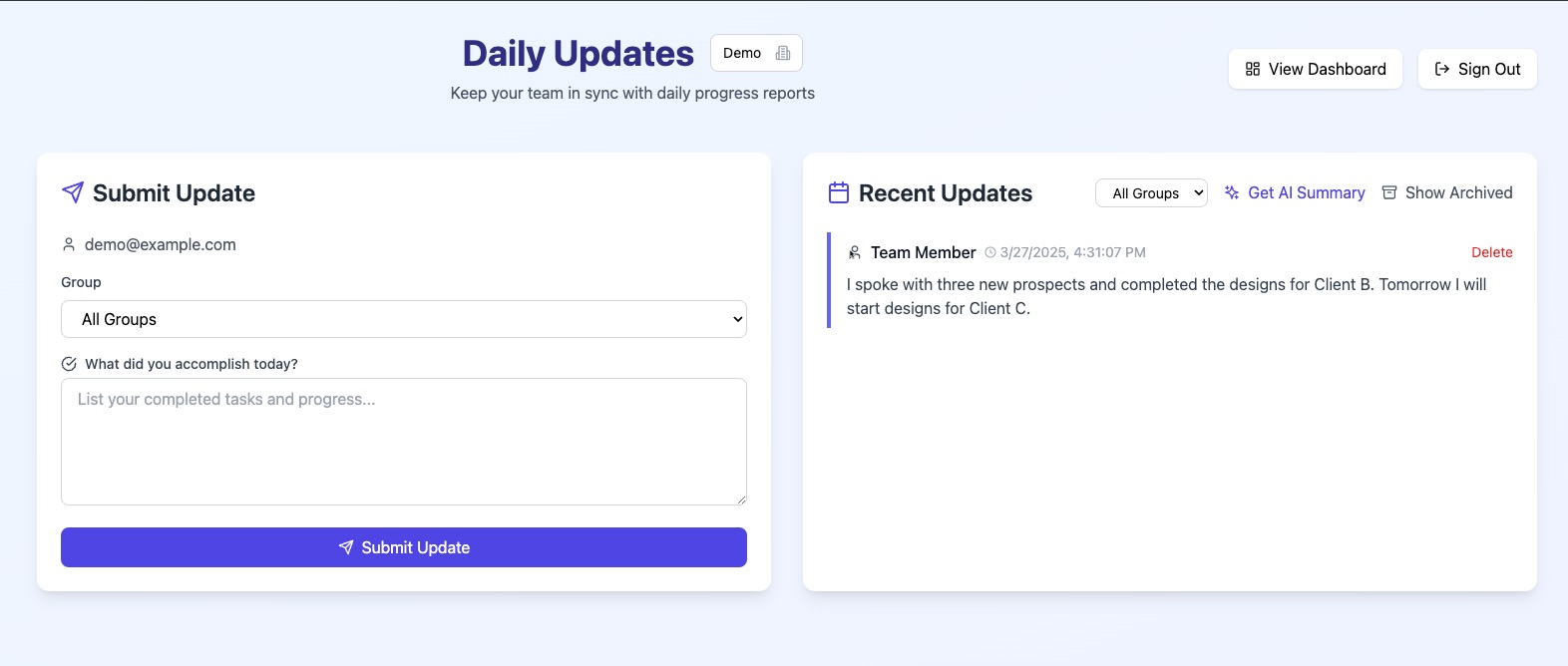
Task: Click the checkmark circle icon by accomplishment question
Action: click(x=69, y=364)
